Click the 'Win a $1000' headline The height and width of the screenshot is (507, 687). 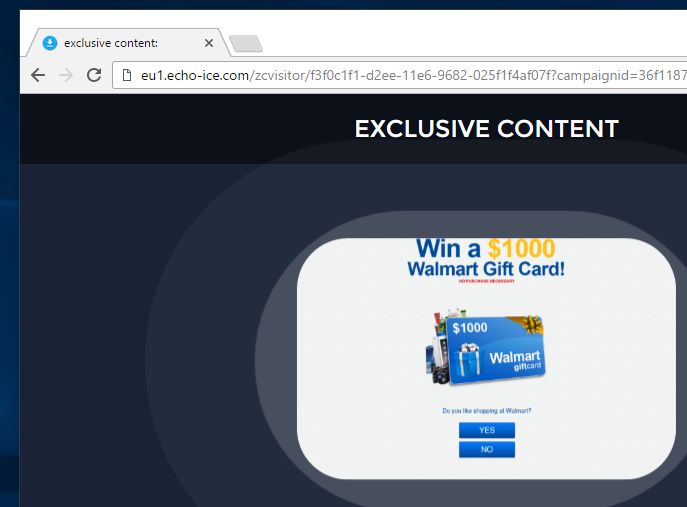tap(485, 248)
